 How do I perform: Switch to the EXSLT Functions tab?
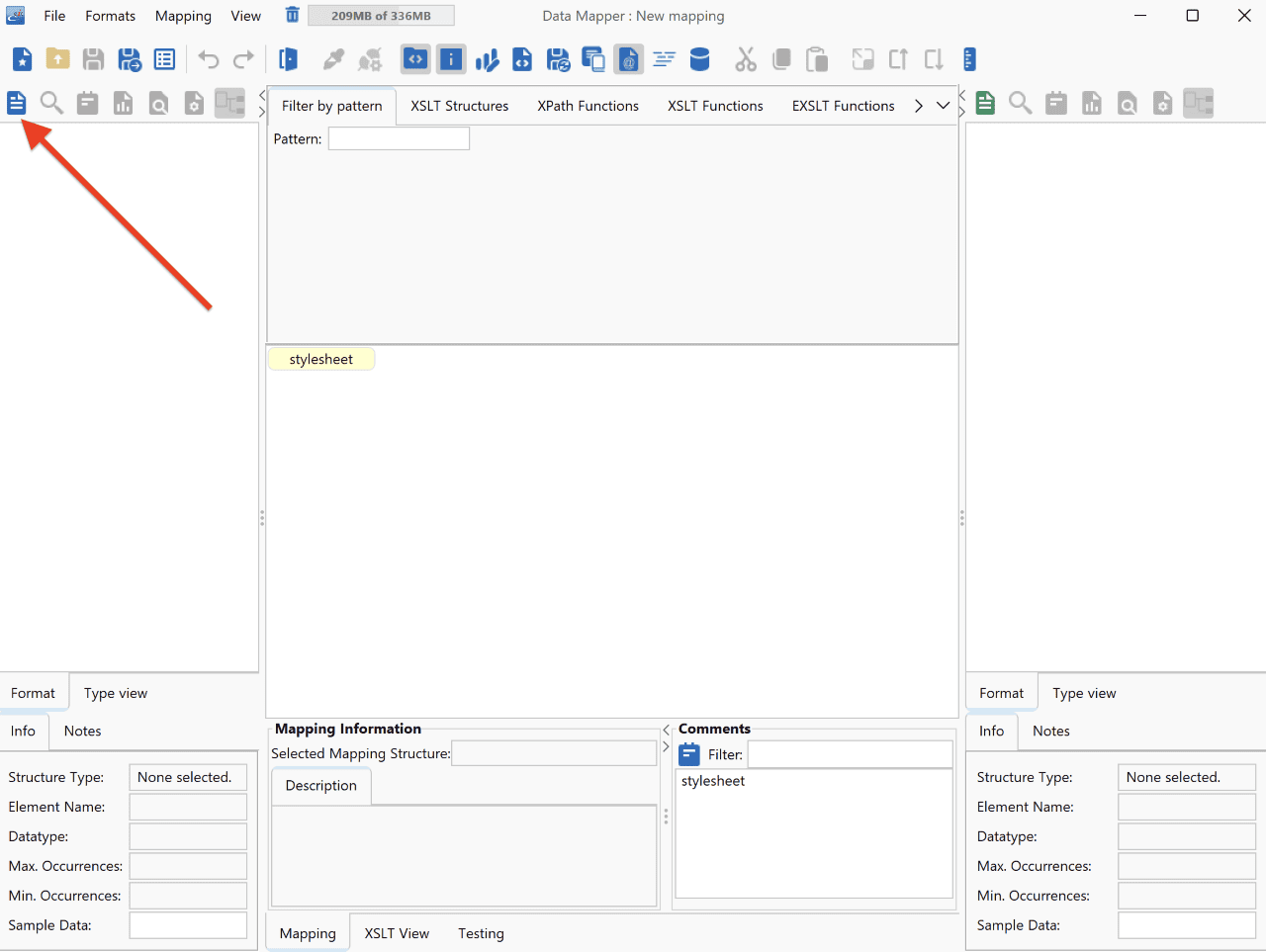point(843,106)
